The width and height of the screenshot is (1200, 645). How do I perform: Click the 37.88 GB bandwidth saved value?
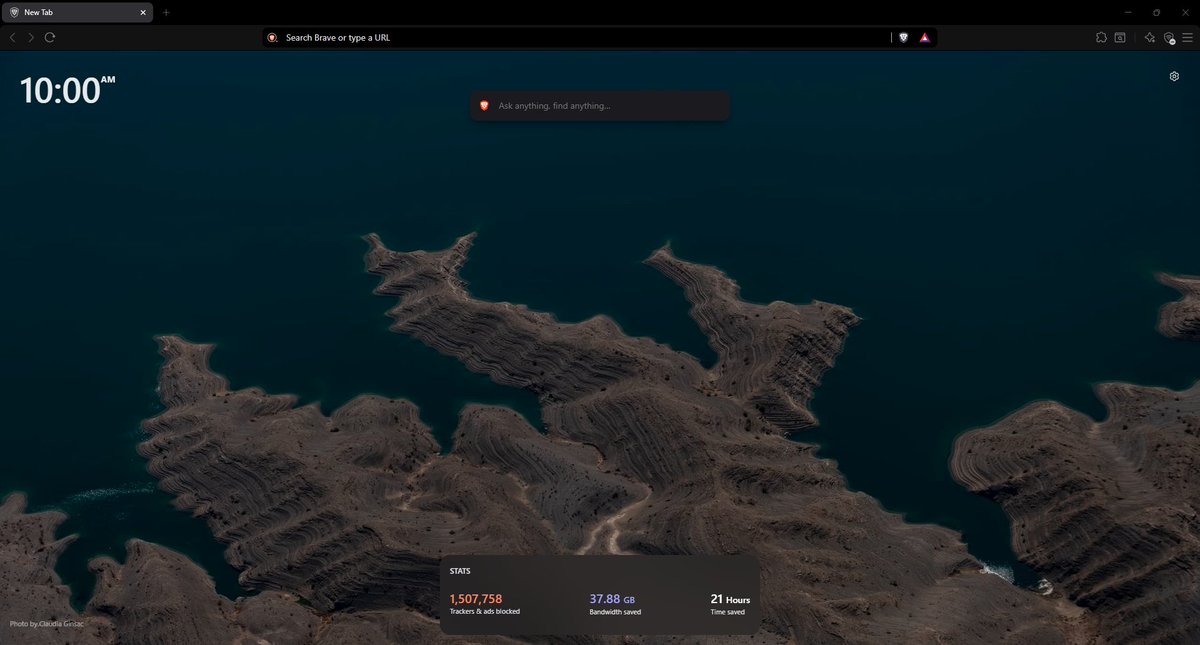[612, 599]
